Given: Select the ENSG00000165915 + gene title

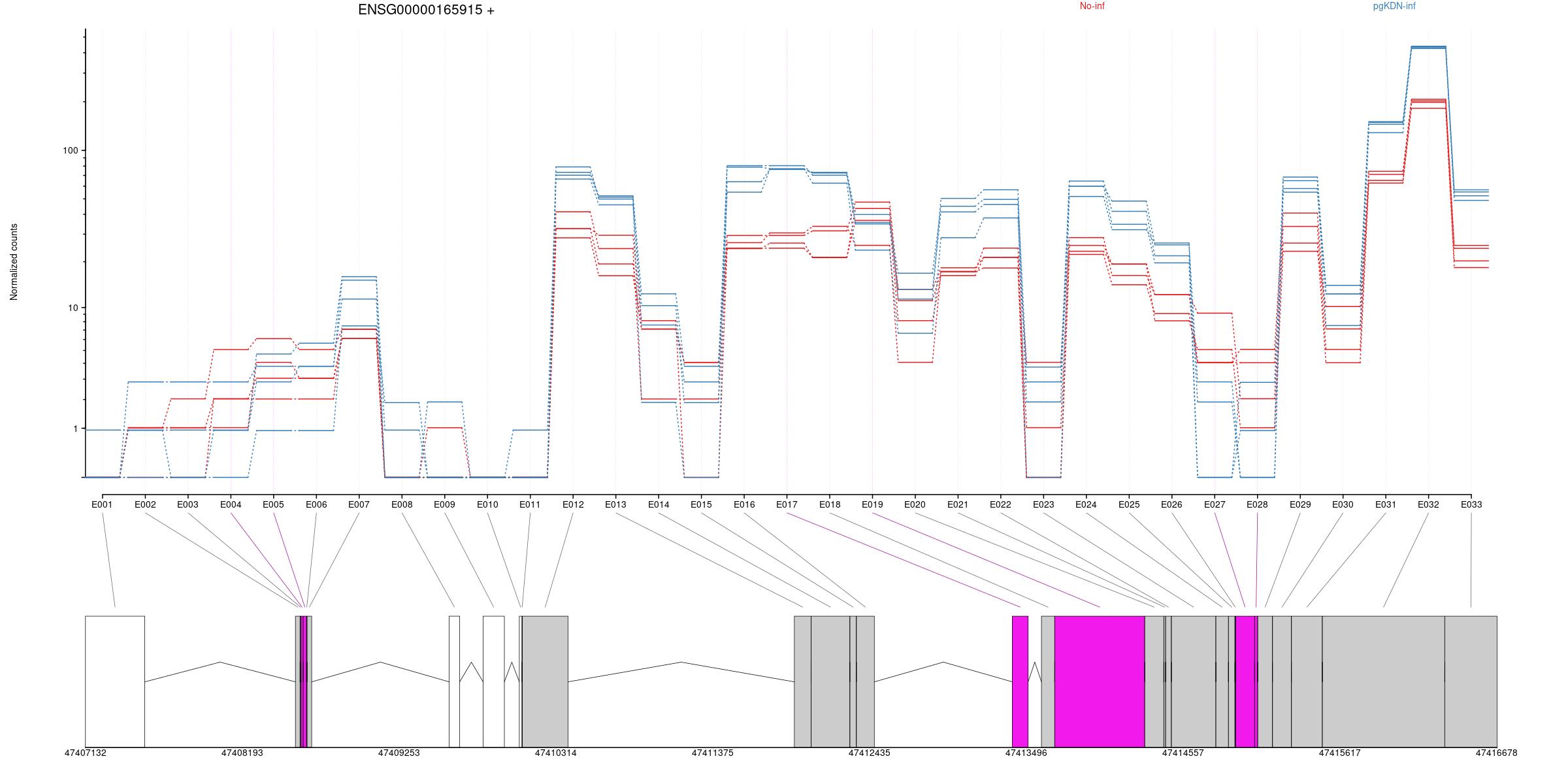Looking at the screenshot, I should 426,10.
